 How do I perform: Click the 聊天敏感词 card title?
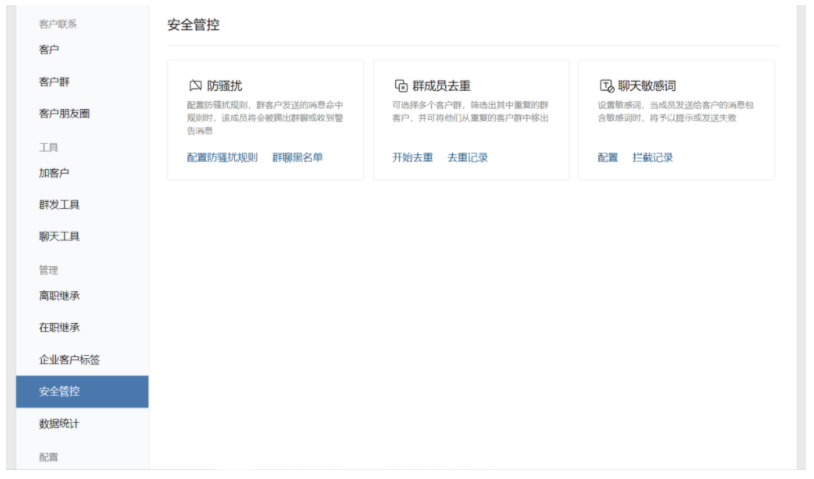(x=647, y=86)
